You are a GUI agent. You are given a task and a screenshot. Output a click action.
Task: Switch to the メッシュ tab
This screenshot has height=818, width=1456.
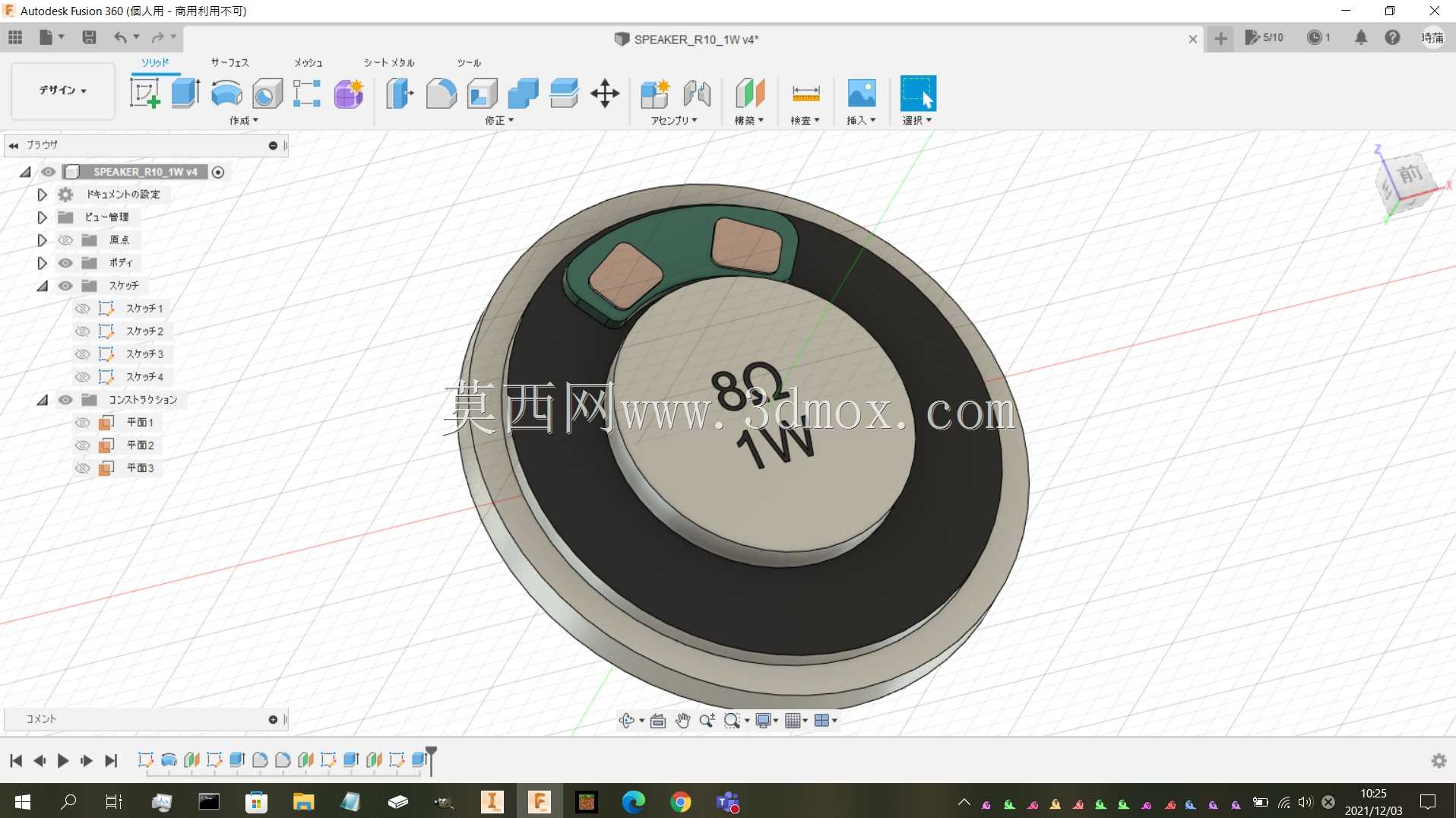coord(308,62)
